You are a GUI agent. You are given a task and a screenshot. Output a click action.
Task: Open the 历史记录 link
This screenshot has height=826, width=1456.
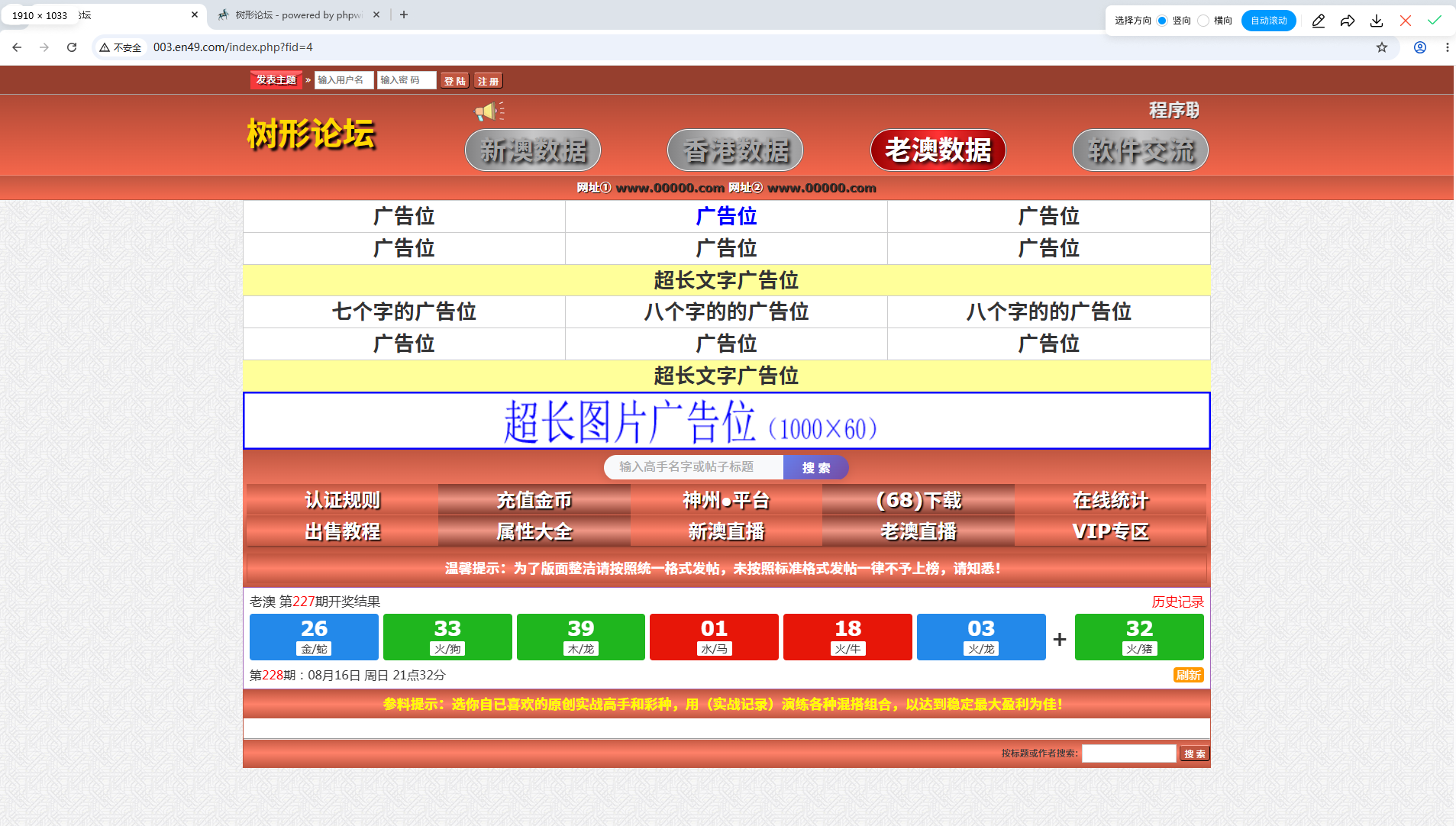coord(1177,602)
